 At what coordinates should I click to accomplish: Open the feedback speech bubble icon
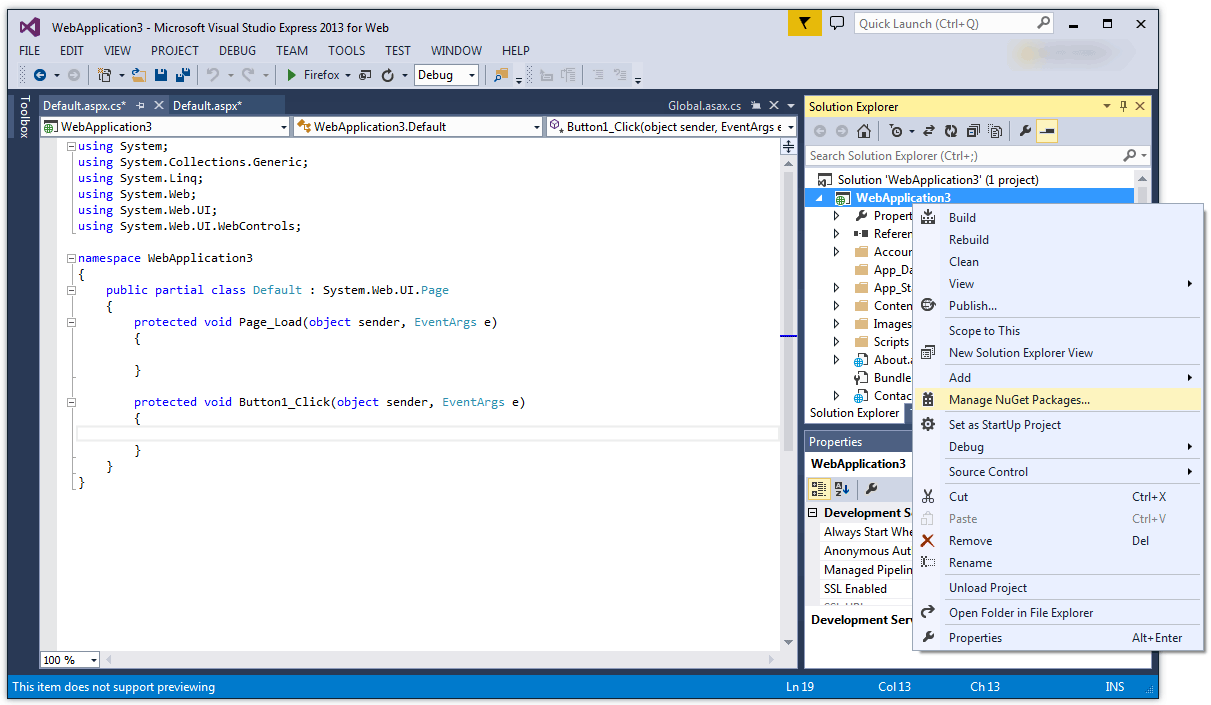(837, 23)
